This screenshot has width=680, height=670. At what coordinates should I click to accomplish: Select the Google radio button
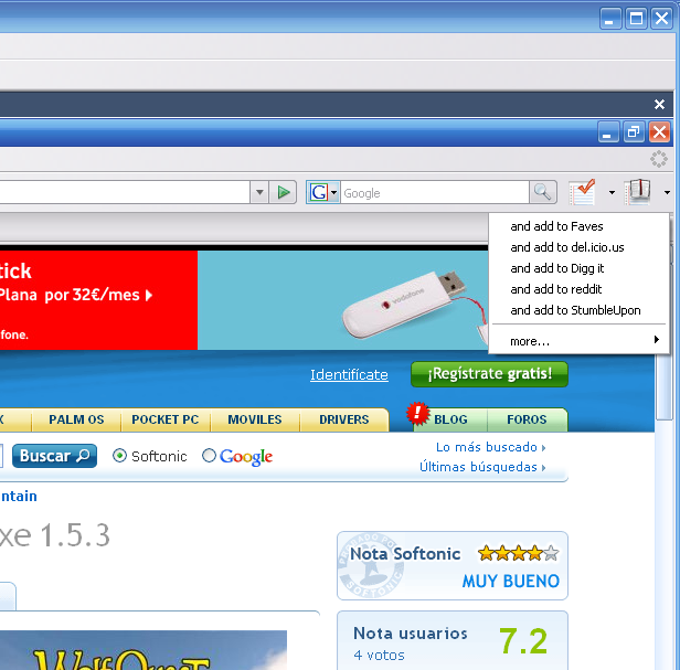[x=209, y=456]
